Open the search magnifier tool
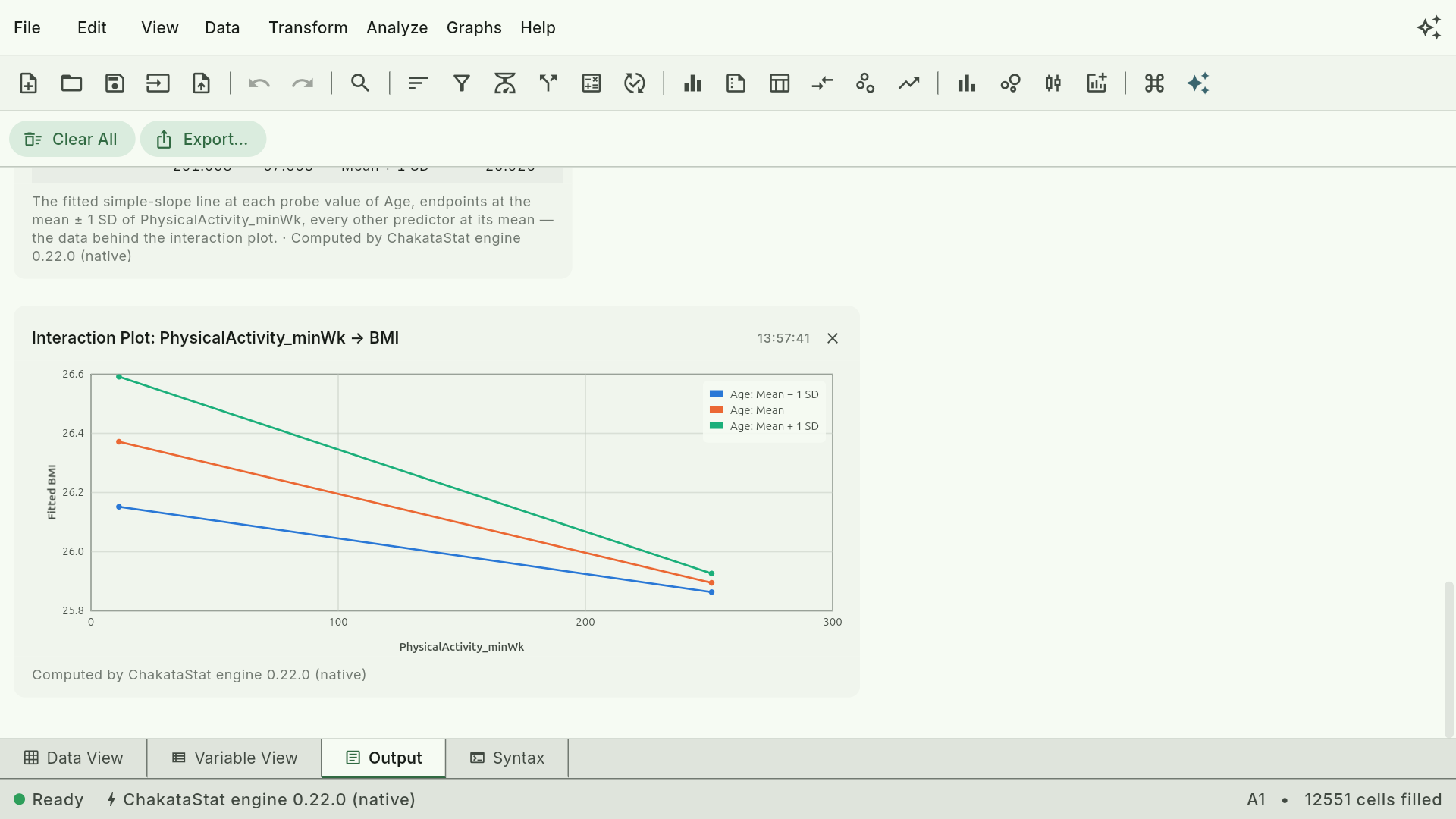 click(x=360, y=83)
